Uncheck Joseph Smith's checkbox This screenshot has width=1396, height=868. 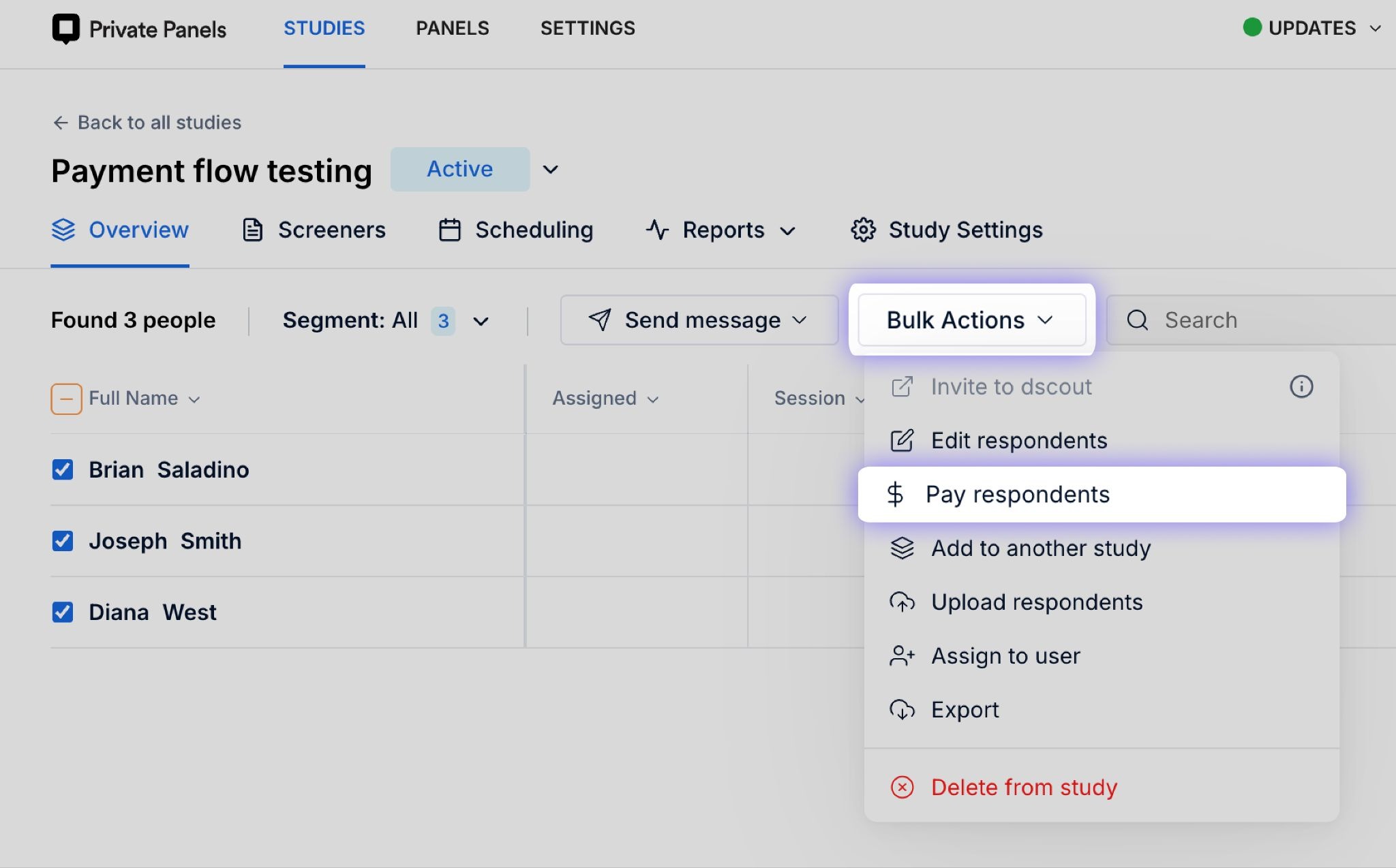click(63, 541)
